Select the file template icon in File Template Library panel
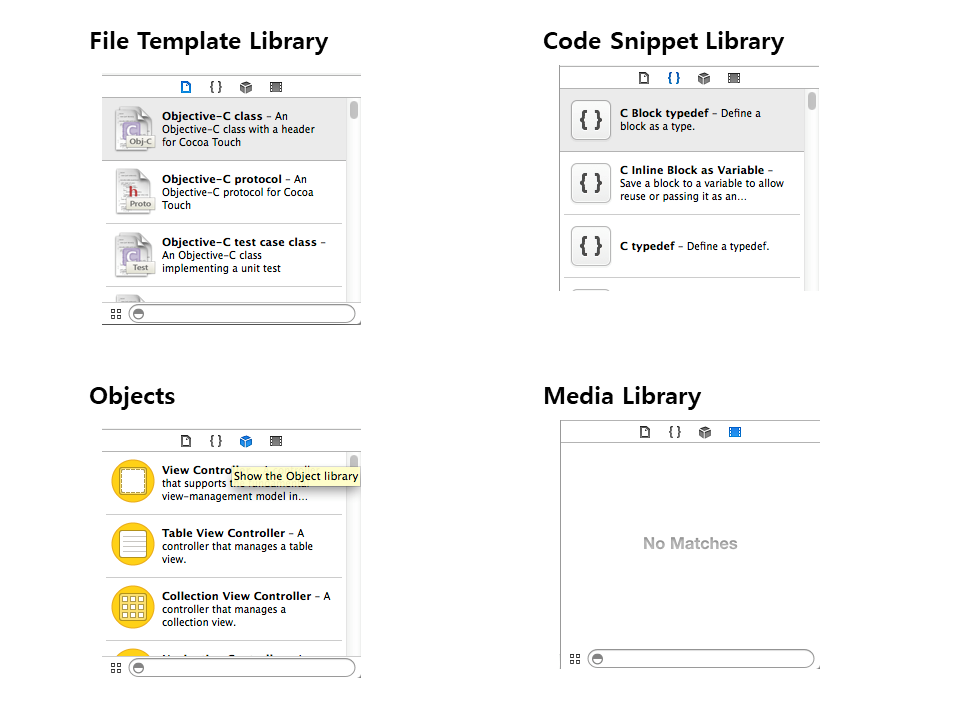 tap(186, 87)
